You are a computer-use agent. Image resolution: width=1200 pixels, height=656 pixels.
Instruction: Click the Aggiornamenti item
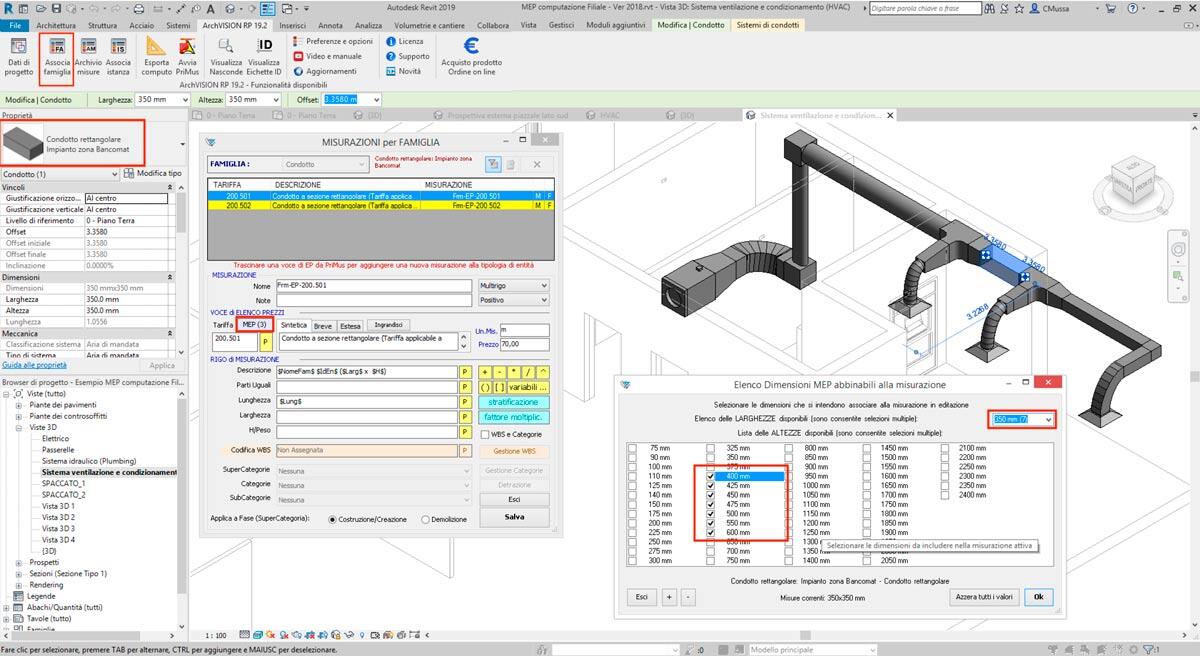[325, 71]
